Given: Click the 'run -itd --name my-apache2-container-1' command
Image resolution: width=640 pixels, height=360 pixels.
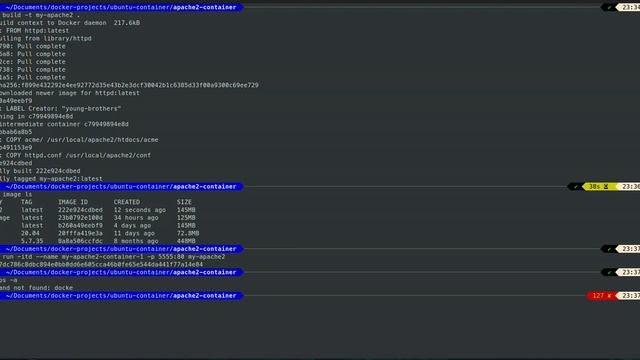Looking at the screenshot, I should point(113,257).
